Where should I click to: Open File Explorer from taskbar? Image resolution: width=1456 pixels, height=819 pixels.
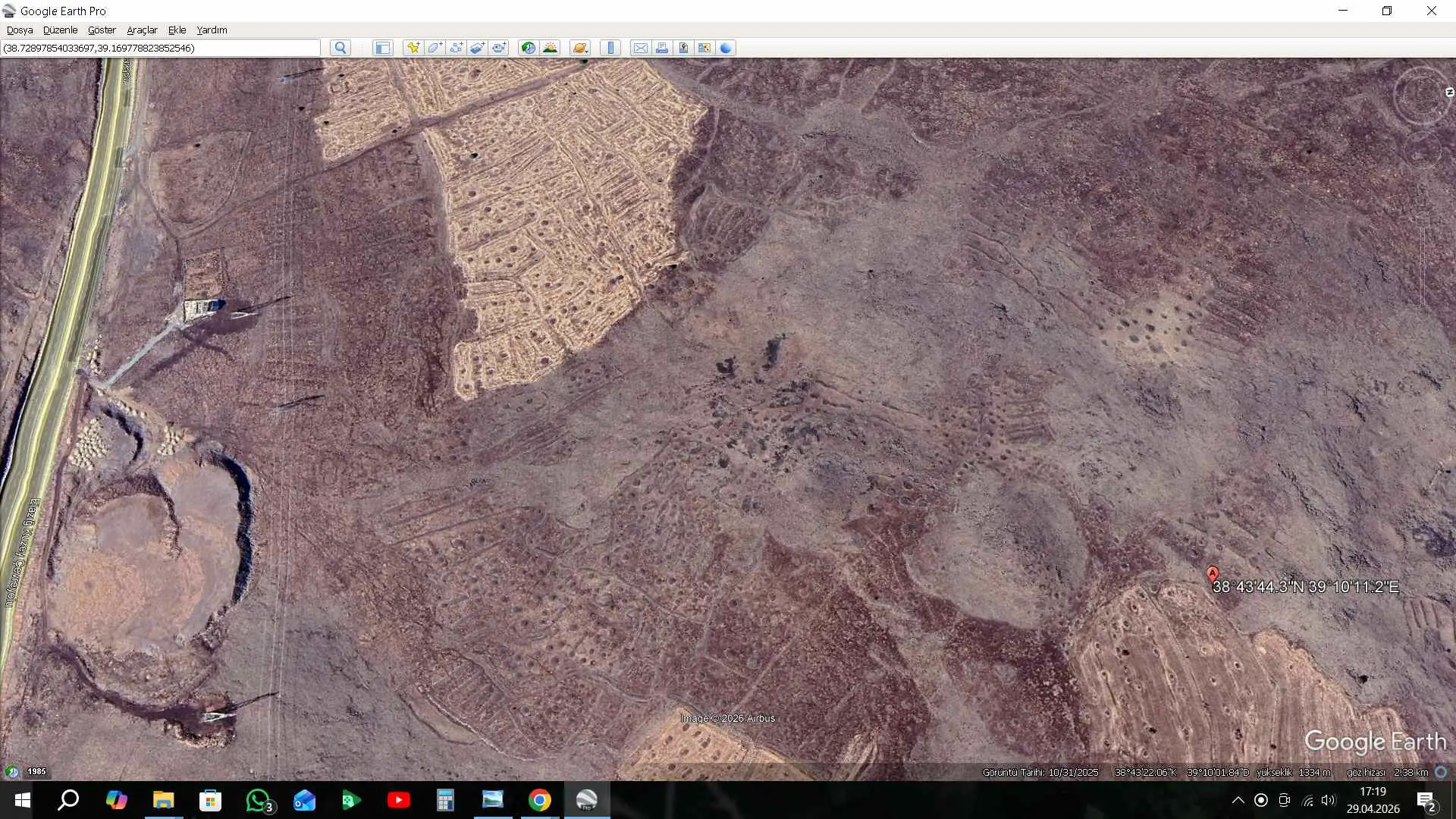(x=164, y=800)
